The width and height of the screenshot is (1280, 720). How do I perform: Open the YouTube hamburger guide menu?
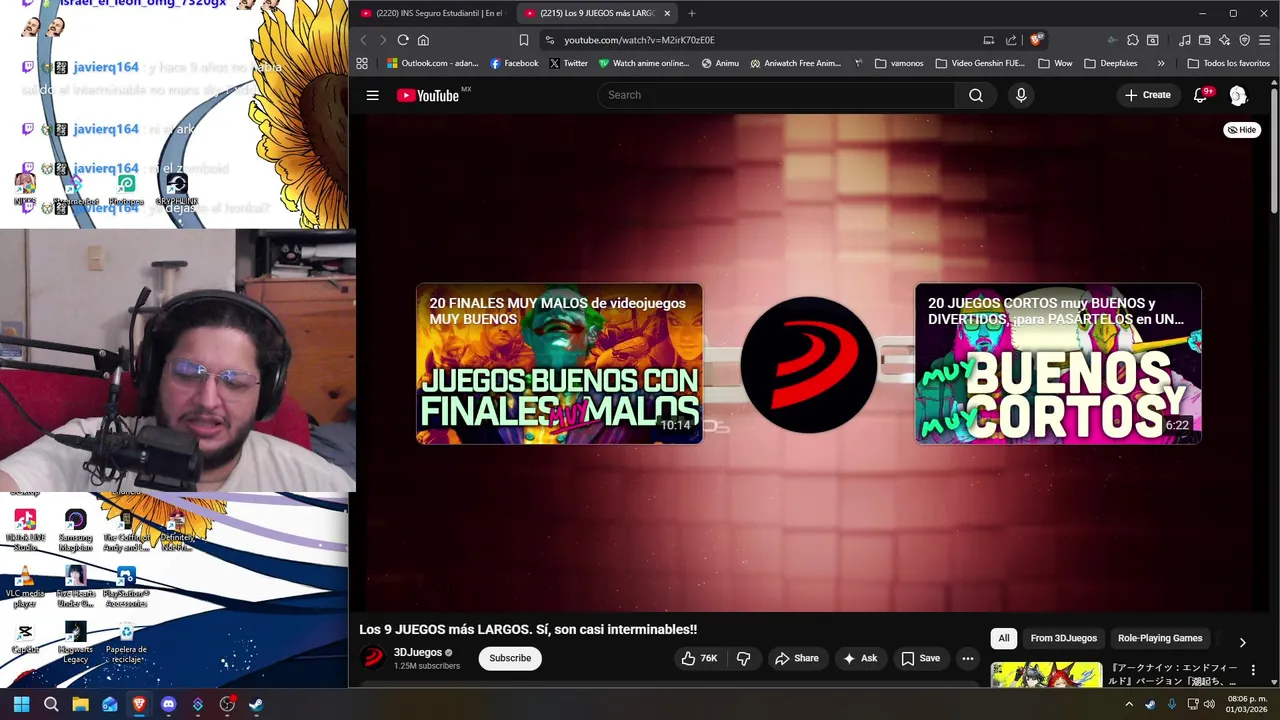(372, 95)
